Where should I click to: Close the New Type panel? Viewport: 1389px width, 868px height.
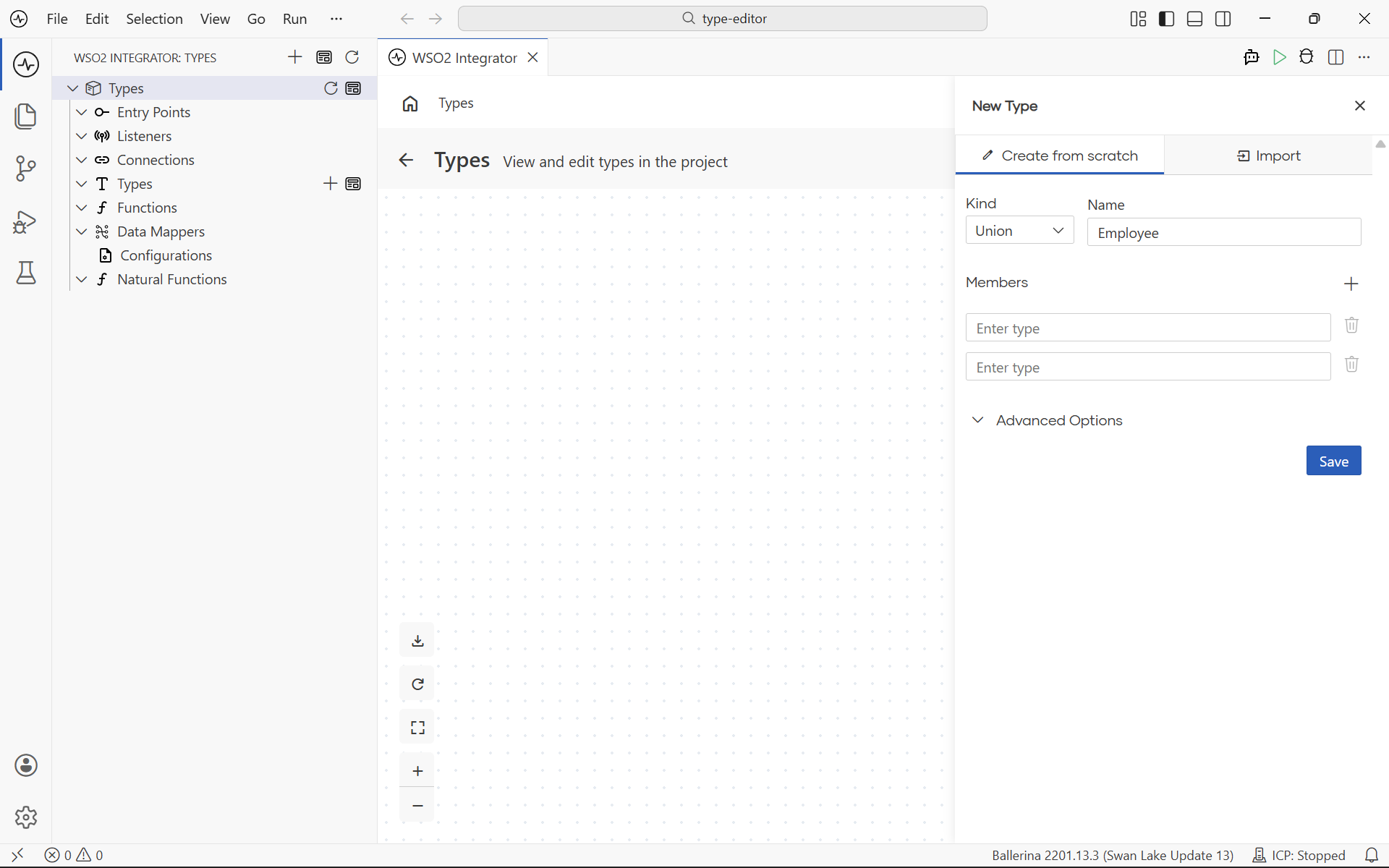1360,106
